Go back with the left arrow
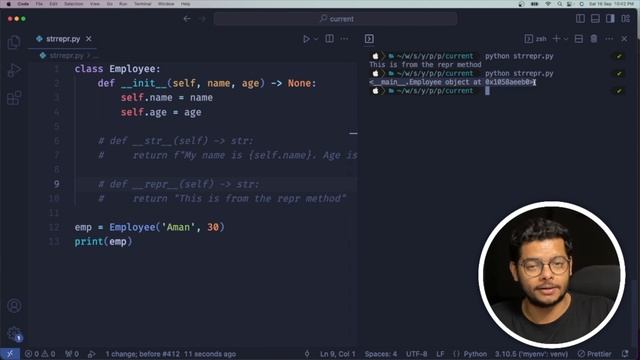 click(x=187, y=19)
